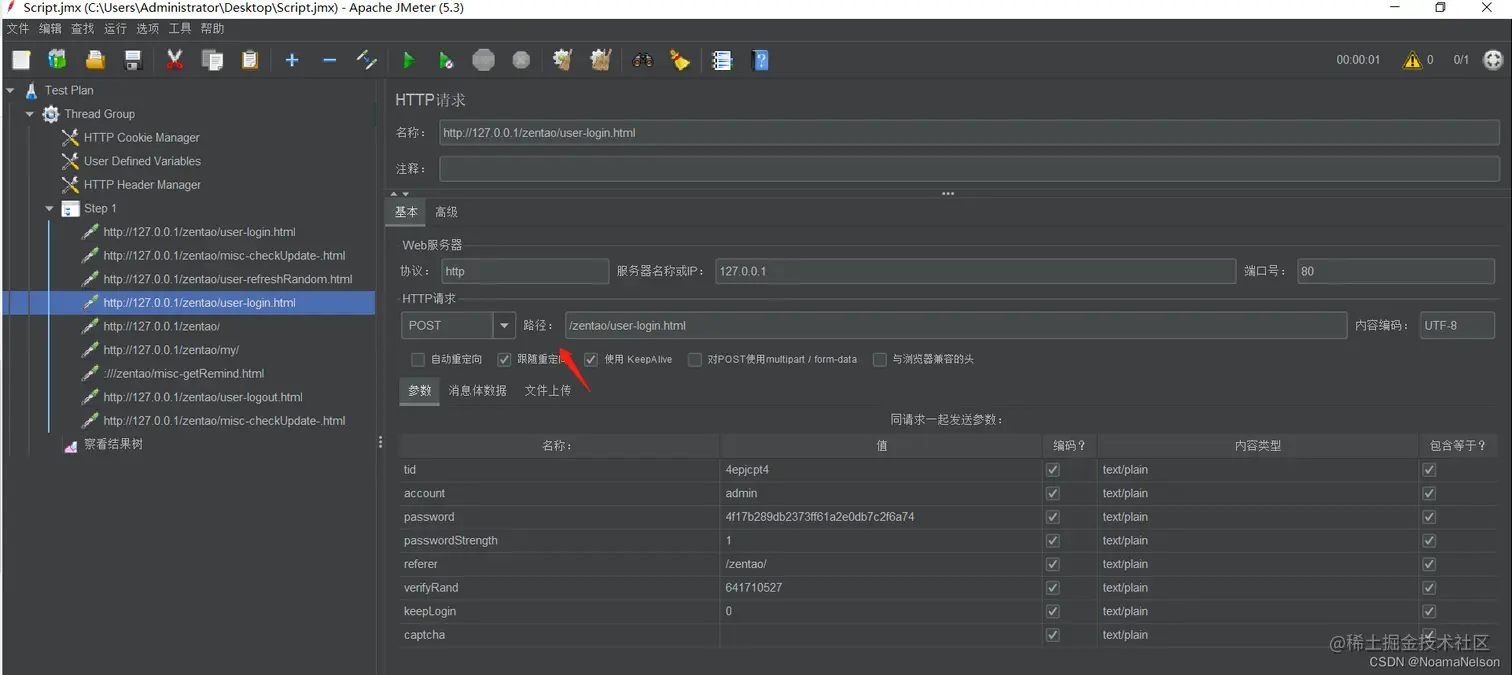The height and width of the screenshot is (675, 1512).
Task: Select User Defined Variables in tree
Action: (x=142, y=161)
